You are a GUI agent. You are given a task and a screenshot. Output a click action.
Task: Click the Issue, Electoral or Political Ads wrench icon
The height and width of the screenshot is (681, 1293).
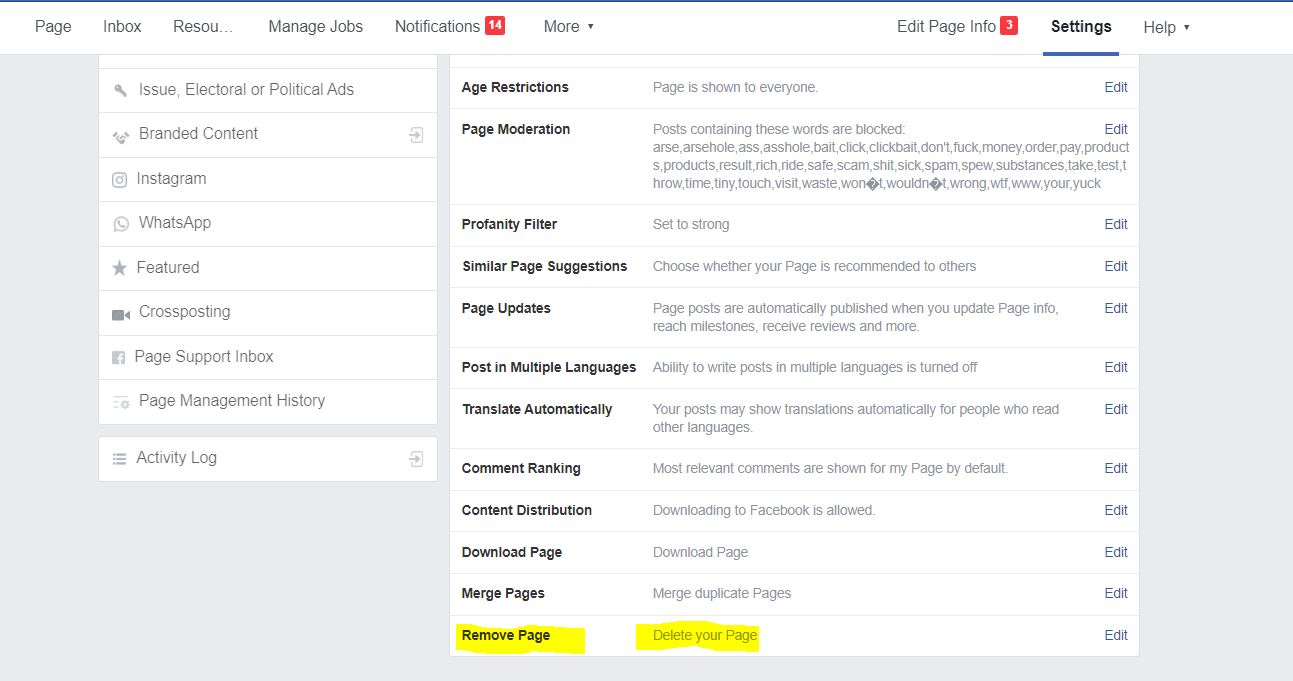pyautogui.click(x=120, y=90)
